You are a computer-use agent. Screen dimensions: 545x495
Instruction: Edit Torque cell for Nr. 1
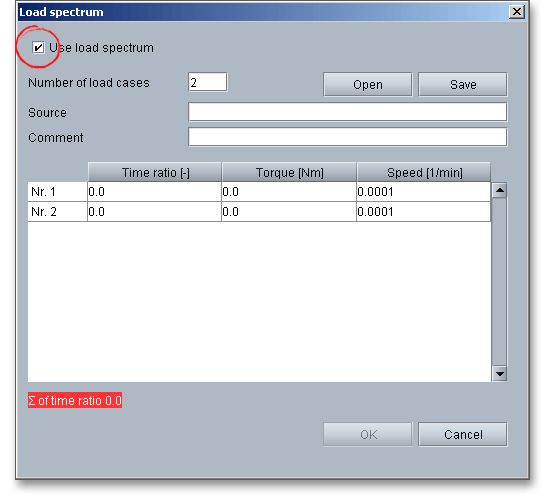point(289,192)
